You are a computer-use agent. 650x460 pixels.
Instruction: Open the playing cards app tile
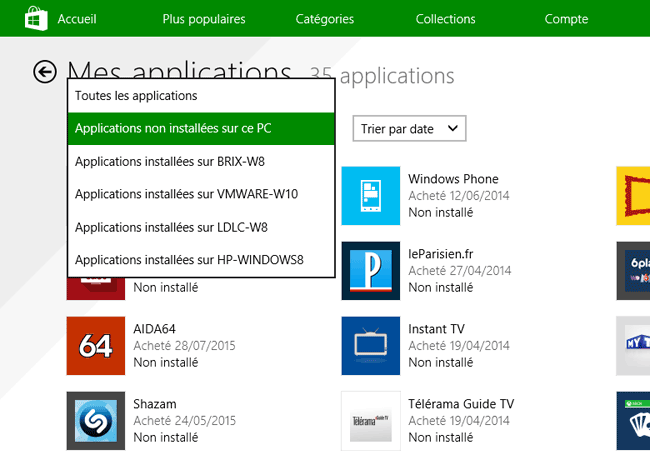(x=633, y=421)
